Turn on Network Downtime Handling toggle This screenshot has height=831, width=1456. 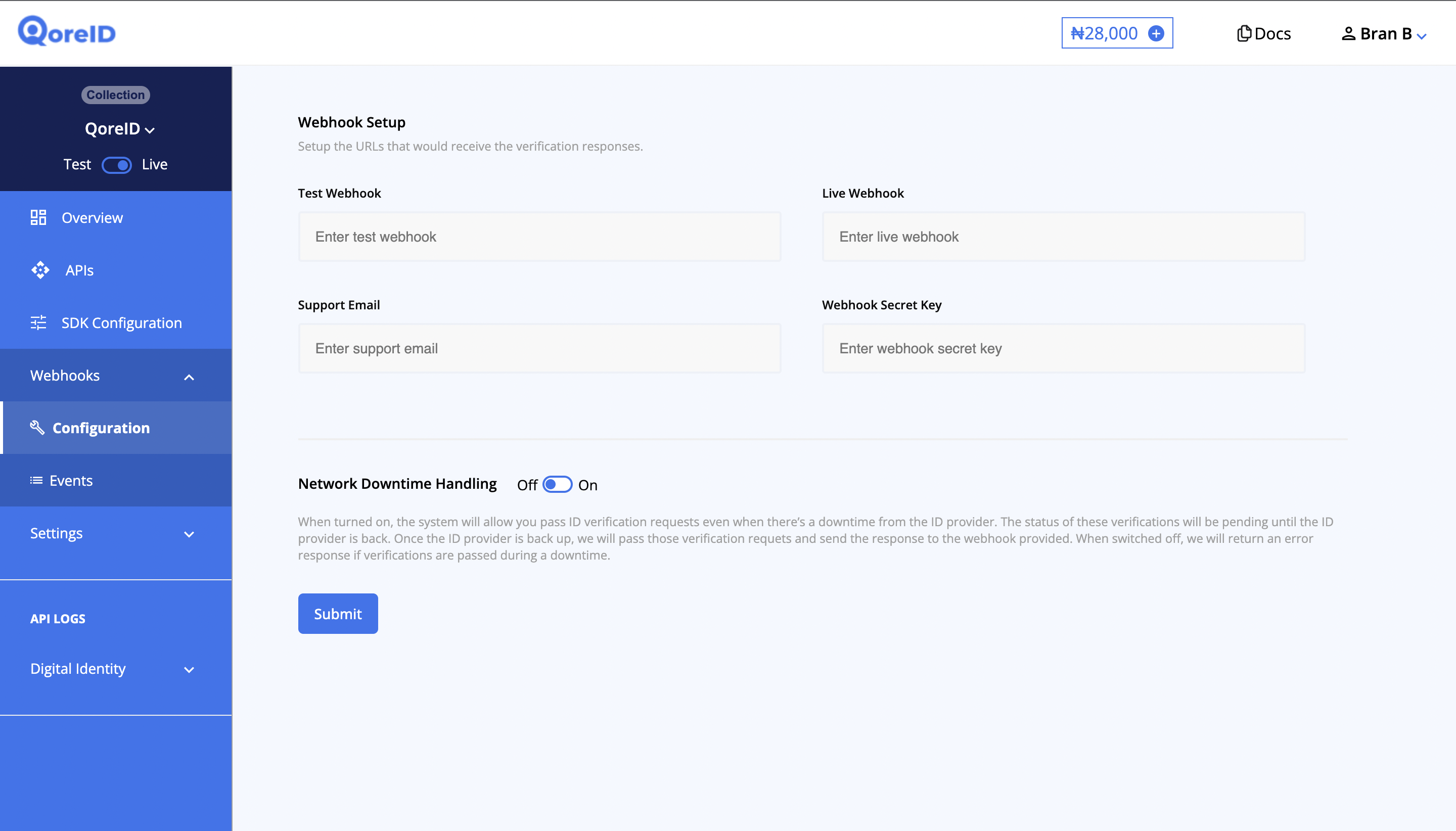[557, 485]
